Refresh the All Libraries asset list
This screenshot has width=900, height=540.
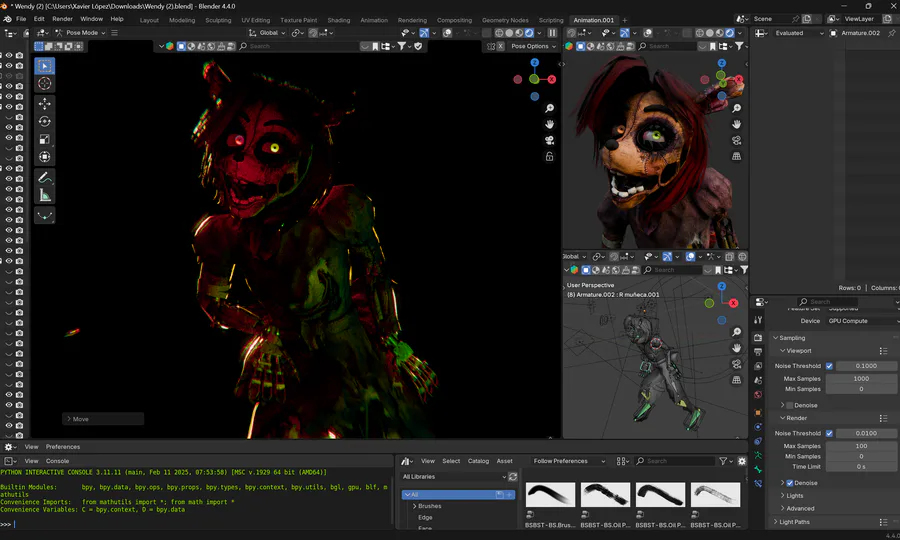coord(513,477)
